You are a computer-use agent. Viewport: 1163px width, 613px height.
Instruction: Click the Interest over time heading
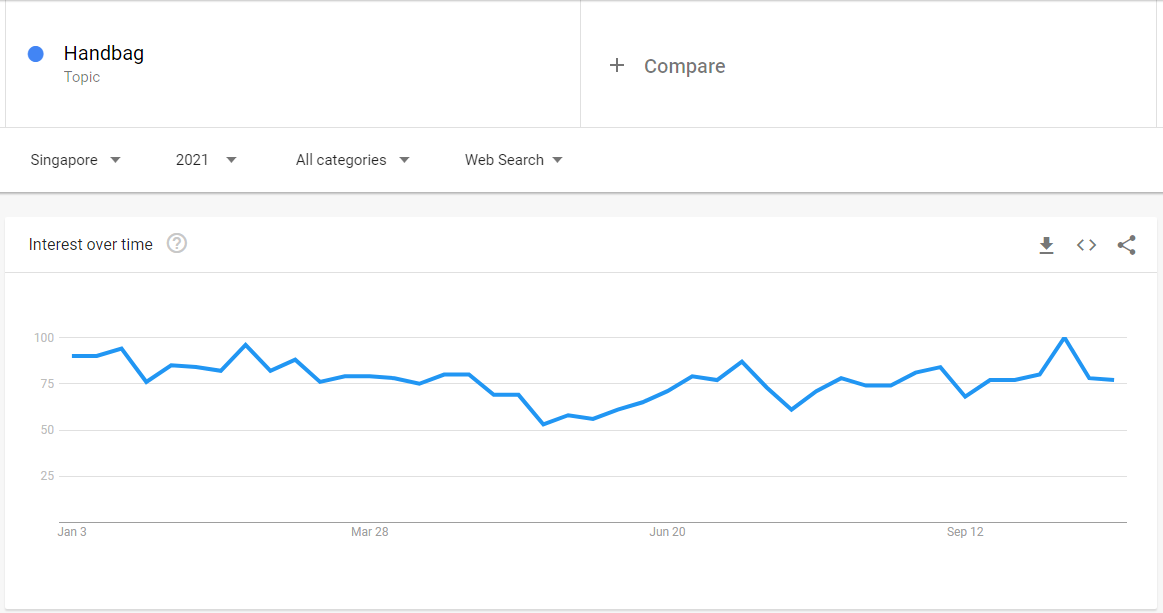click(90, 244)
